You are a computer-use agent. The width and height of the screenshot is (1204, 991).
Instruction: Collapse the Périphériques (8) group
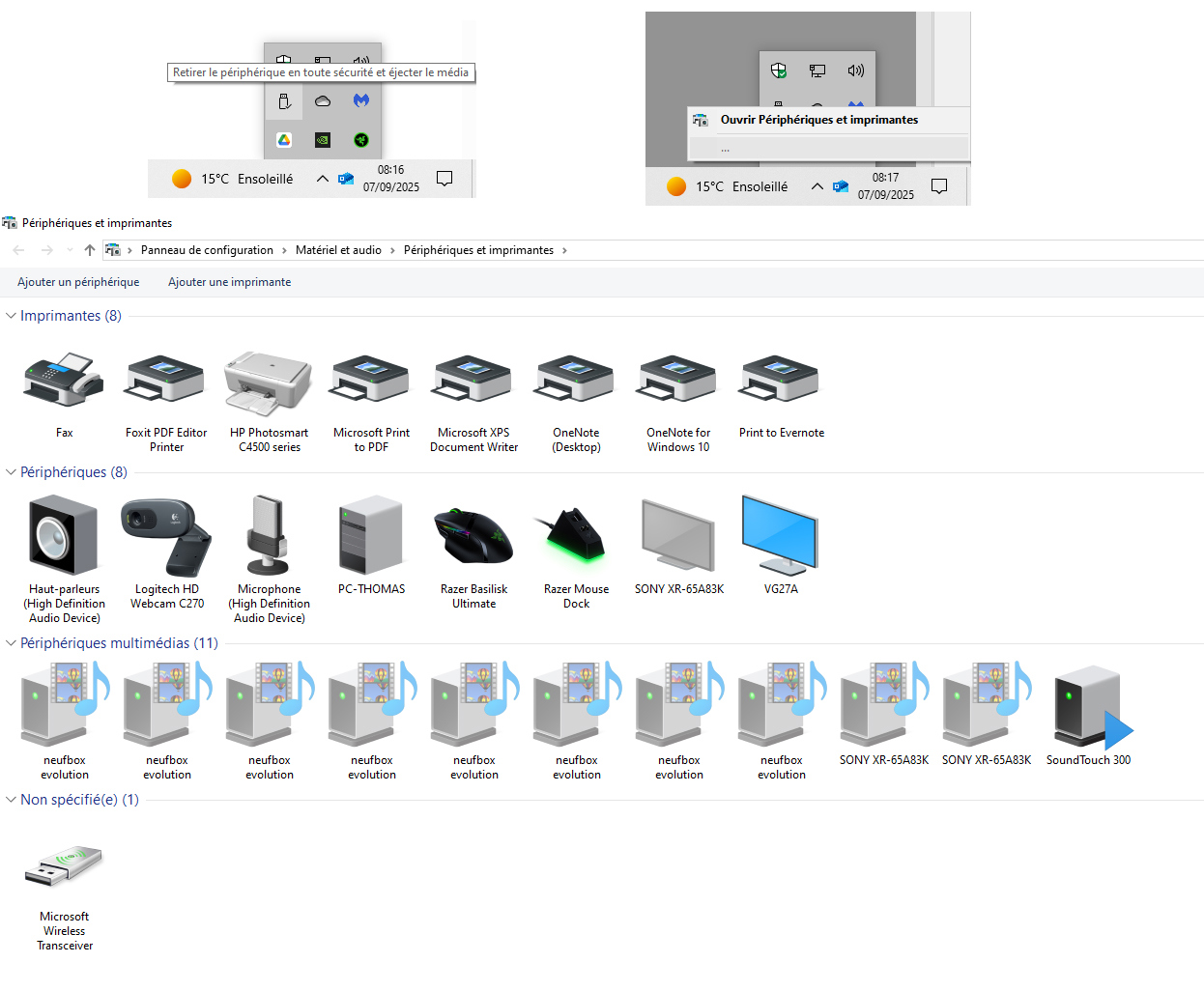[x=12, y=472]
